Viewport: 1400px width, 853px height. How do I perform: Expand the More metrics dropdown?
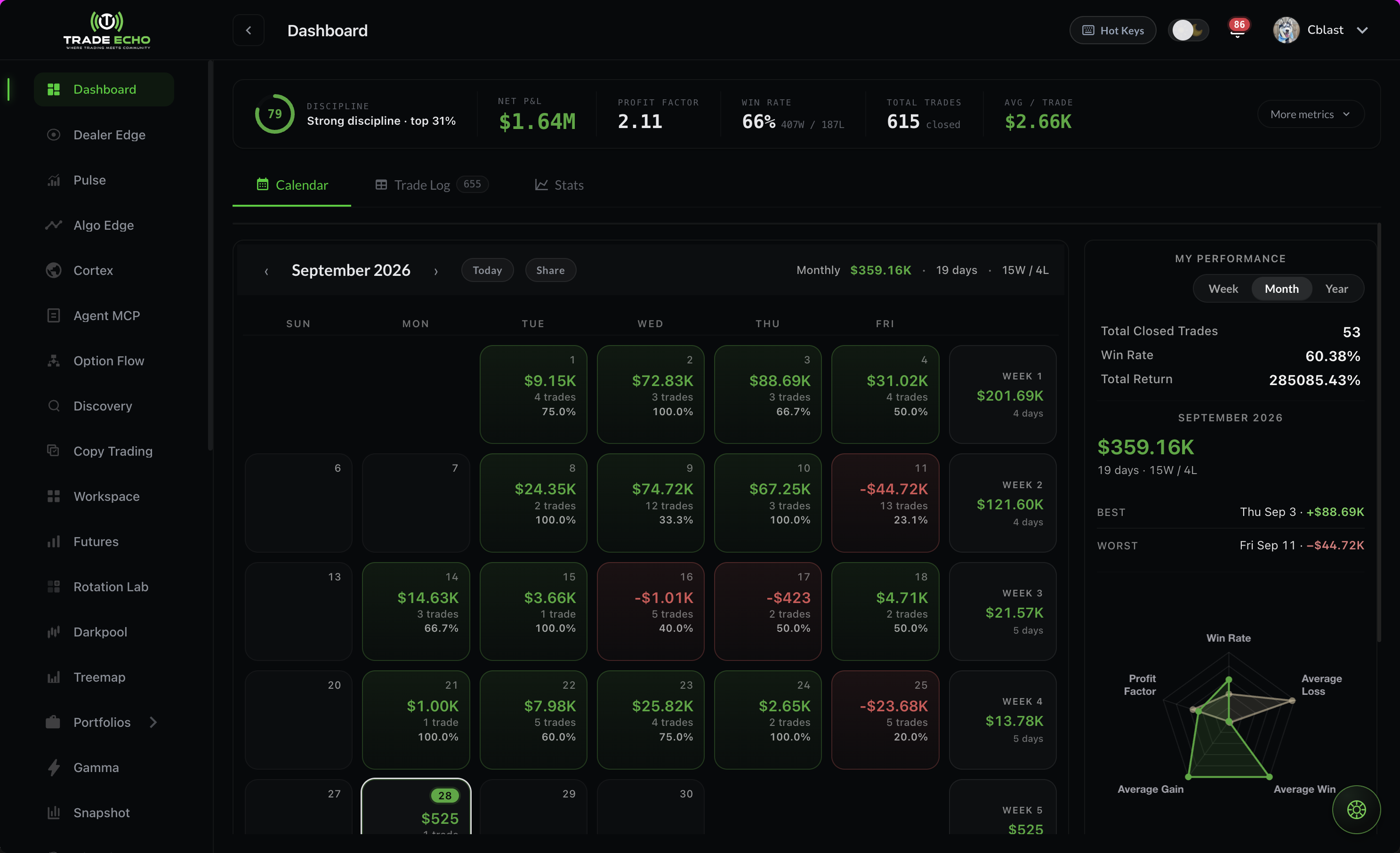(x=1310, y=114)
